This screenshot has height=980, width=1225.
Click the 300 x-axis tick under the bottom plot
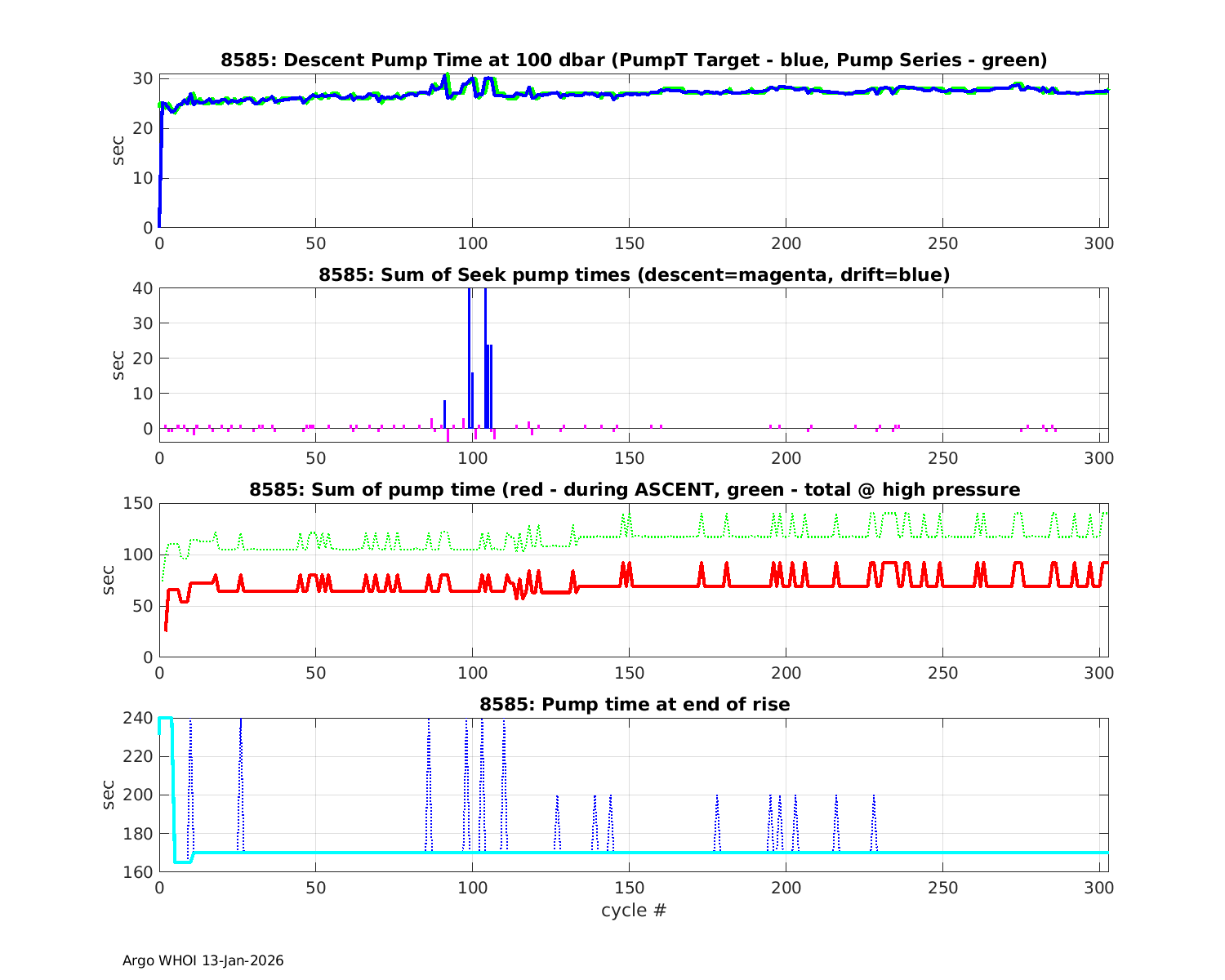(x=1099, y=889)
